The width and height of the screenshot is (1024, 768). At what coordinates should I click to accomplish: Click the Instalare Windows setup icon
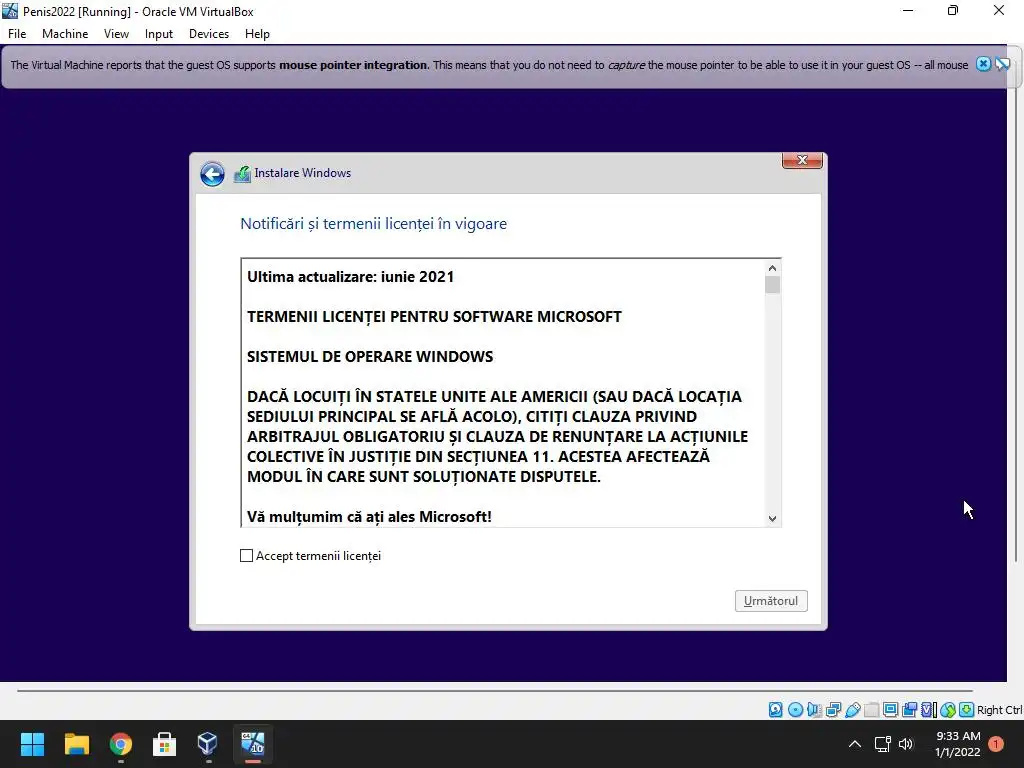click(x=242, y=174)
